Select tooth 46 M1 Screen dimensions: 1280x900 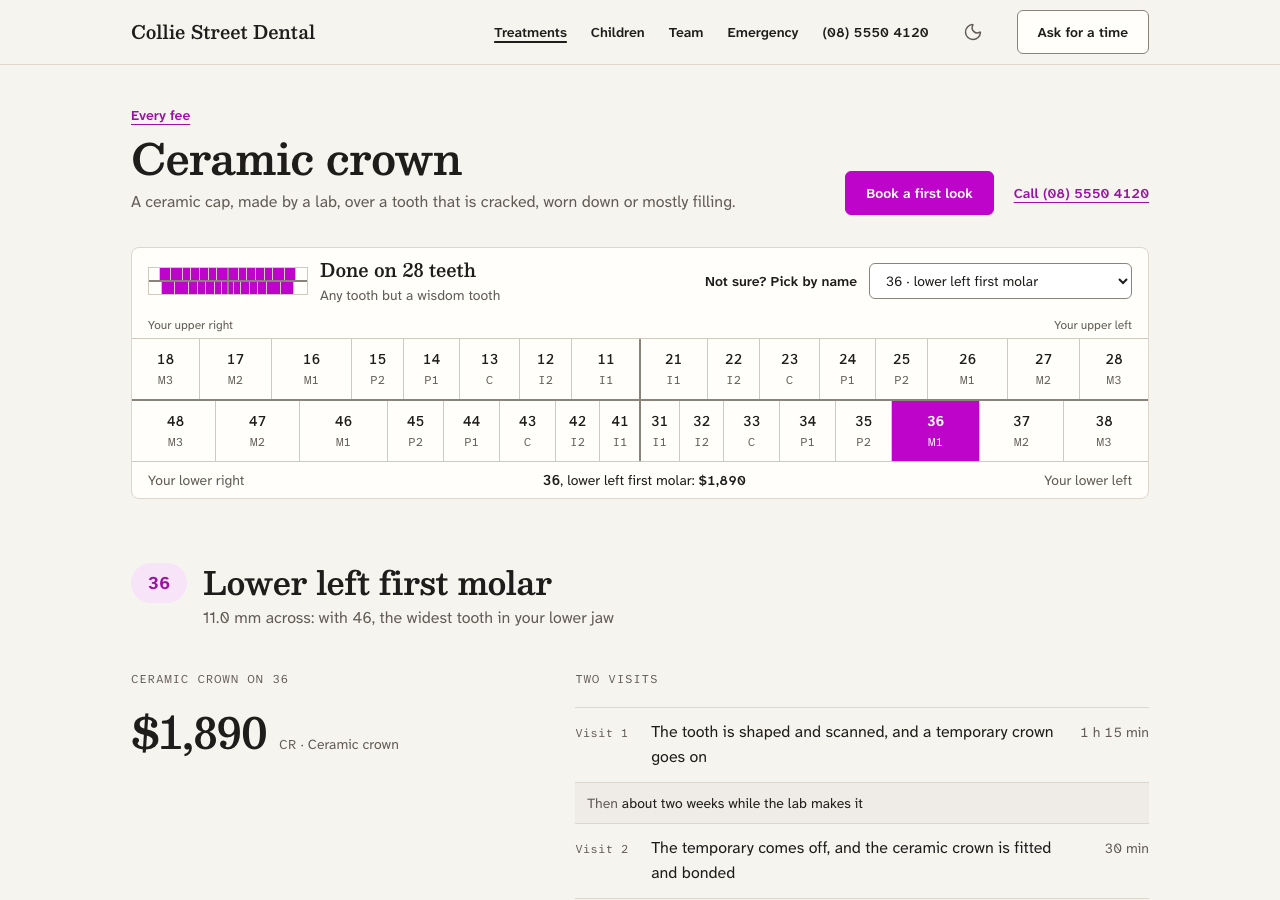pos(343,431)
